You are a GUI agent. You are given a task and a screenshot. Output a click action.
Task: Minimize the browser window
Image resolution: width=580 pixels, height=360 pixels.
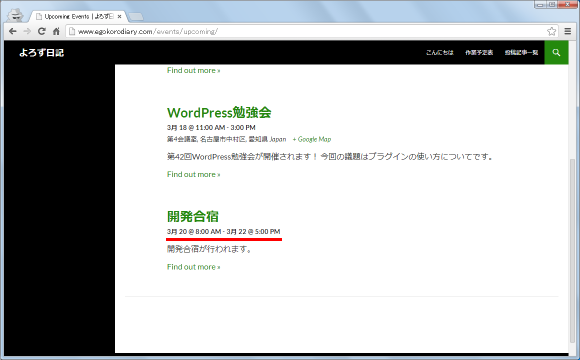[540, 4]
